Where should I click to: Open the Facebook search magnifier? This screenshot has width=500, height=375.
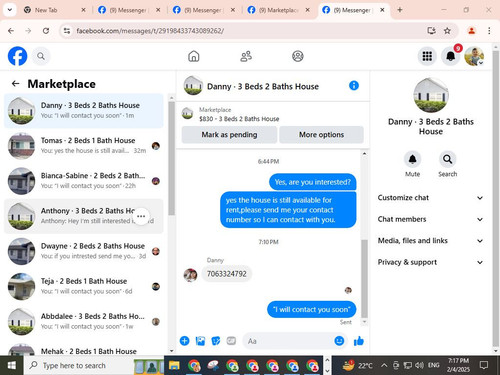41,56
